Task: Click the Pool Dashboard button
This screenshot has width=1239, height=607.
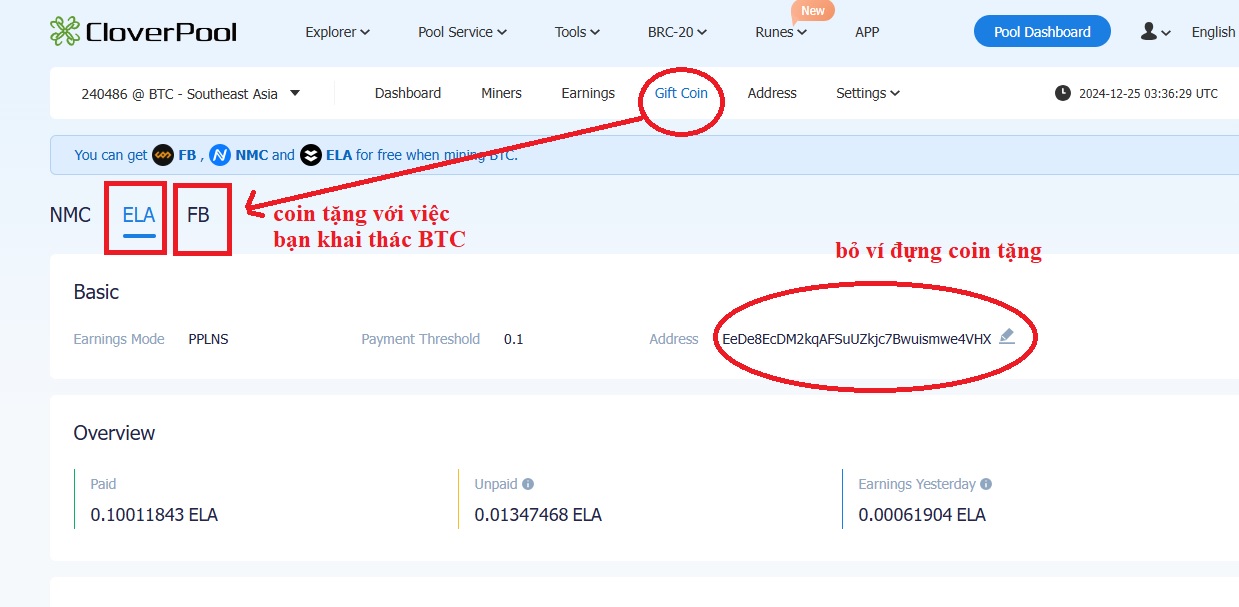Action: pyautogui.click(x=1042, y=32)
